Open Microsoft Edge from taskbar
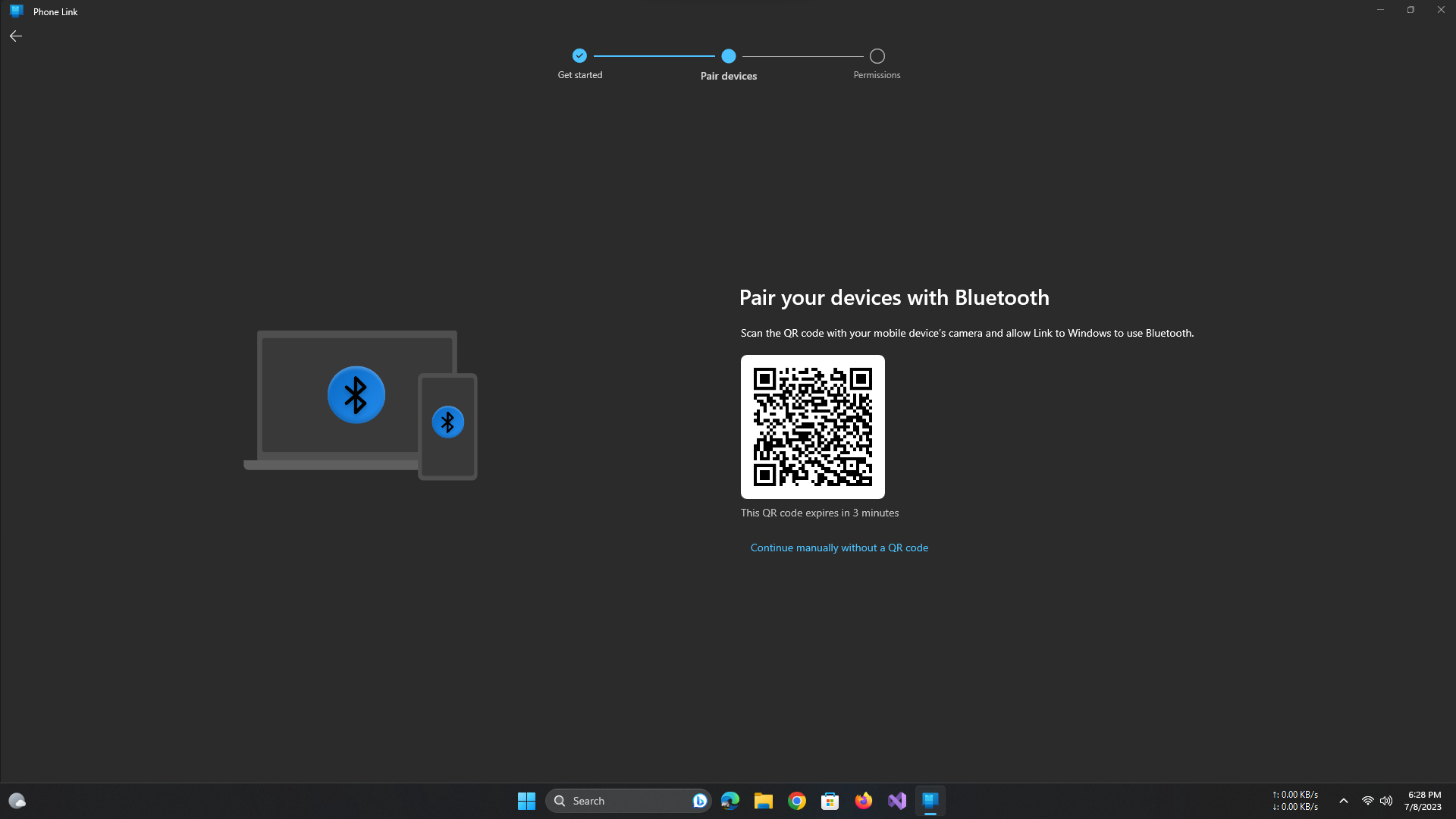The height and width of the screenshot is (819, 1456). [x=730, y=801]
